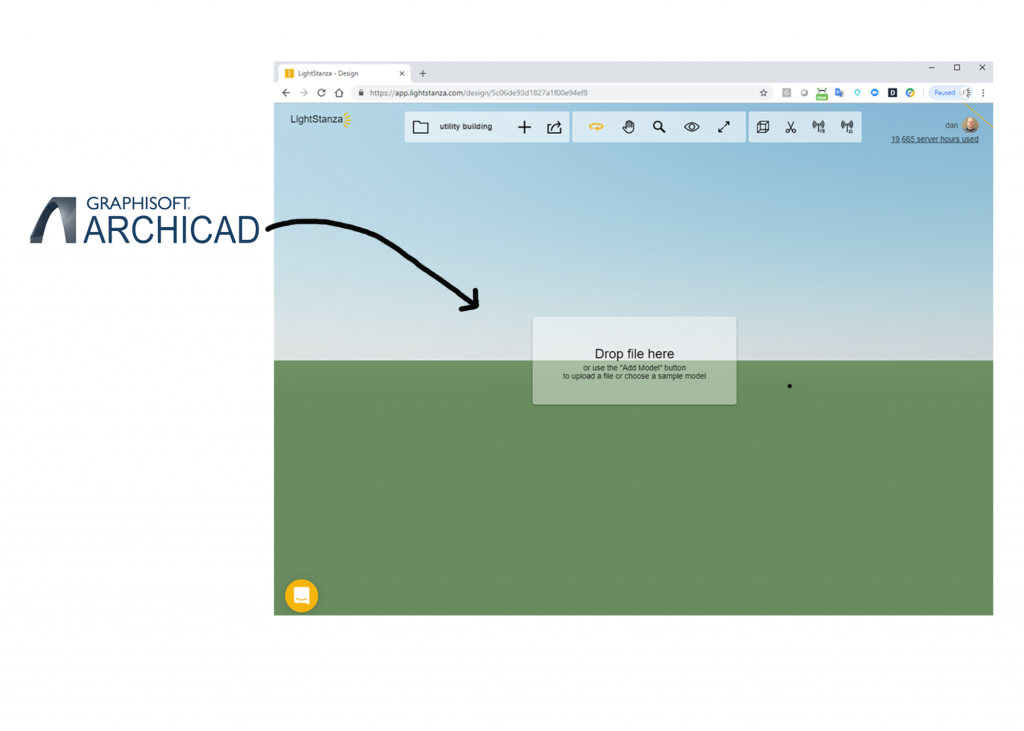This screenshot has height=731, width=1024.
Task: Click the LightStanza logo
Action: pos(319,120)
